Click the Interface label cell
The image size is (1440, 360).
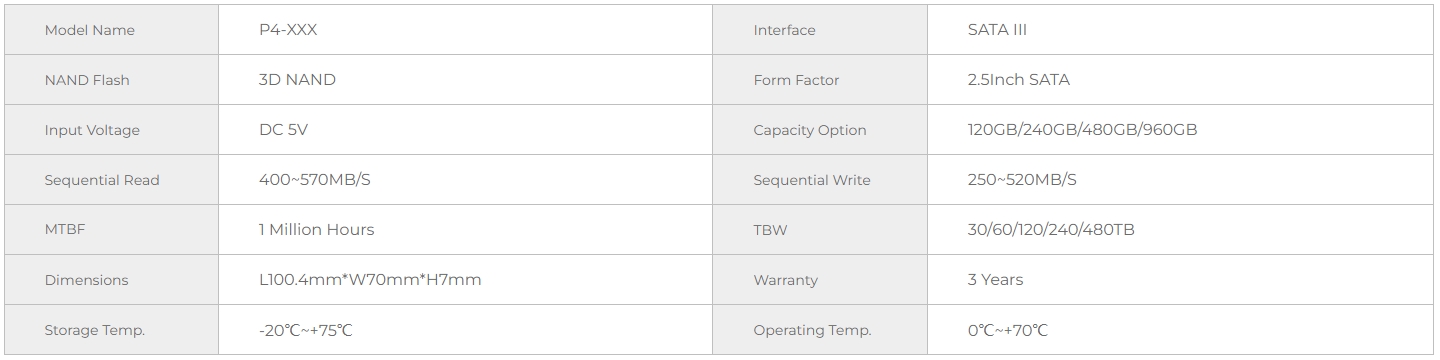(820, 30)
